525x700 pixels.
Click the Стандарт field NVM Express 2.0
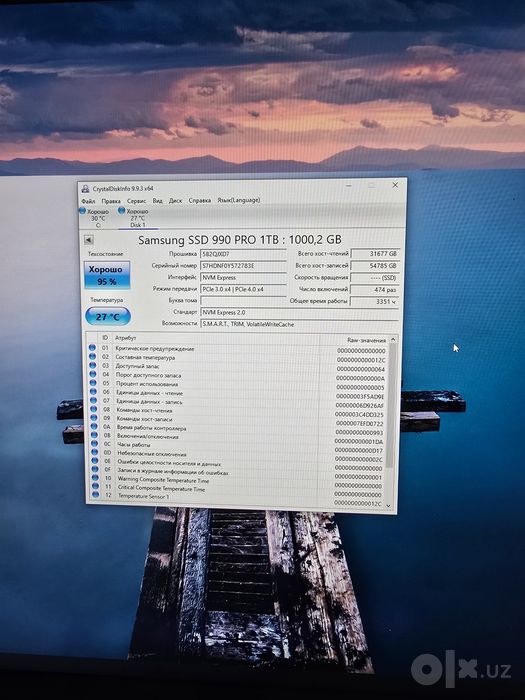point(300,312)
